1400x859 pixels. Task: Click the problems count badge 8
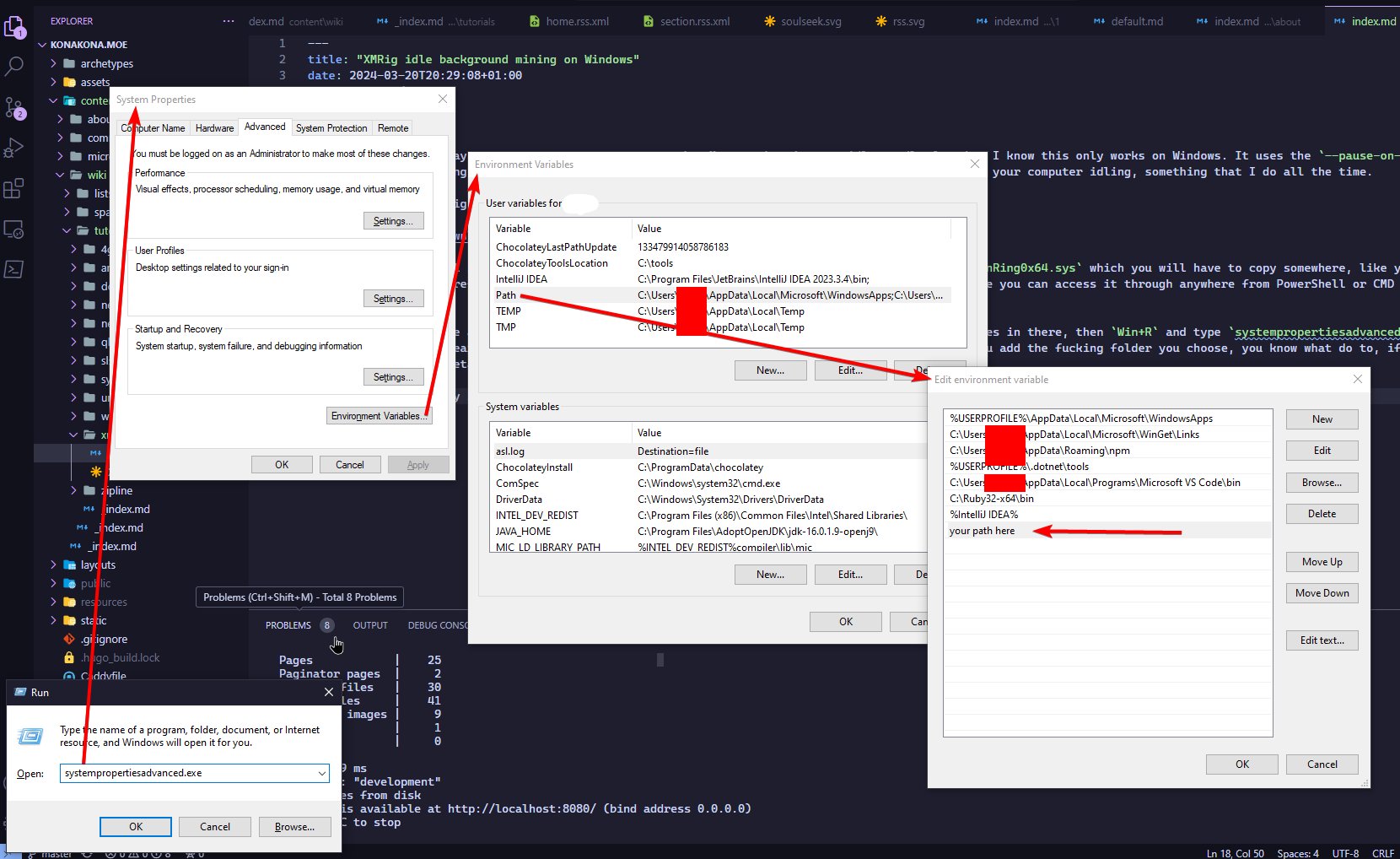coord(326,625)
